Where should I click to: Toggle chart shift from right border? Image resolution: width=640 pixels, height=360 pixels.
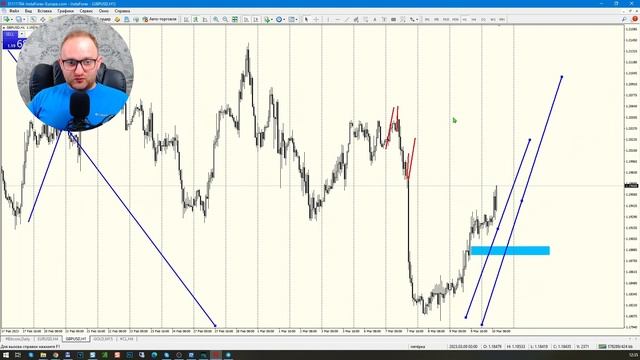pyautogui.click(x=256, y=19)
